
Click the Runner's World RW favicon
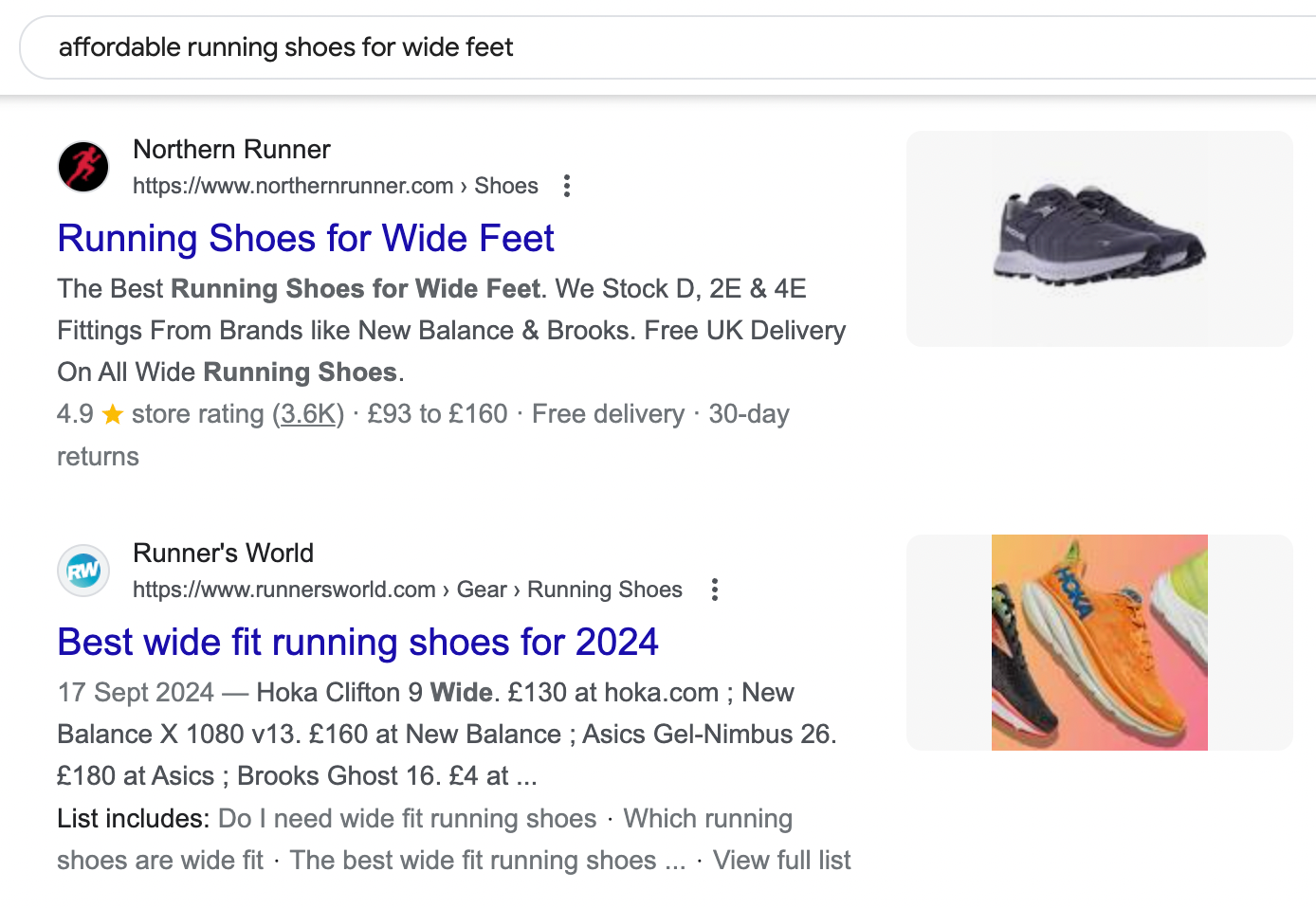pyautogui.click(x=82, y=571)
